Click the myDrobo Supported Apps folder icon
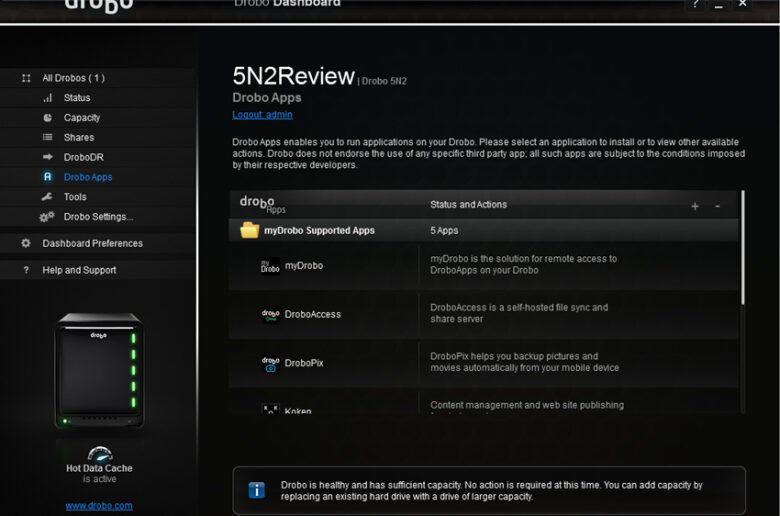The height and width of the screenshot is (516, 780). pyautogui.click(x=250, y=230)
